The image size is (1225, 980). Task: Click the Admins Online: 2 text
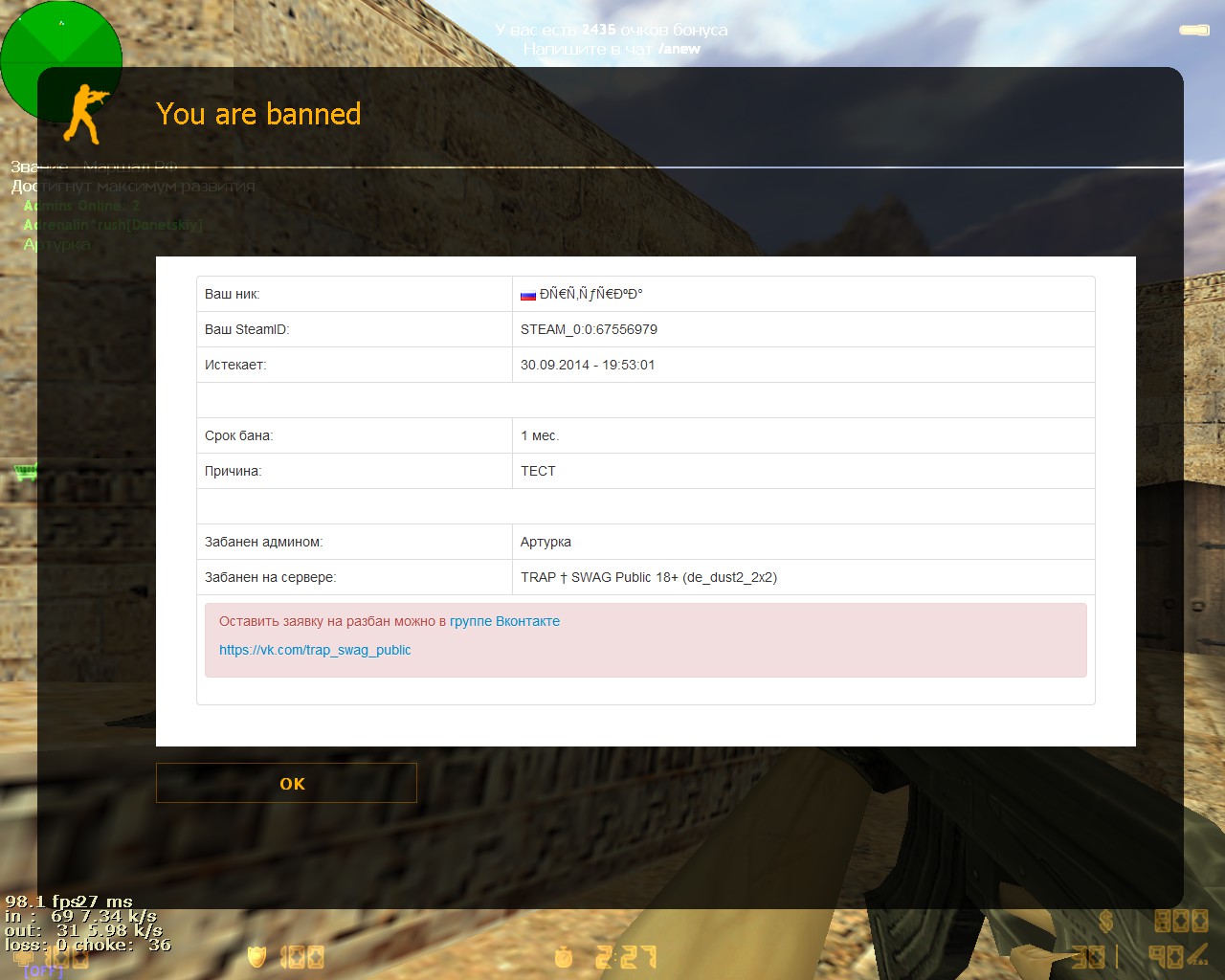(x=82, y=206)
